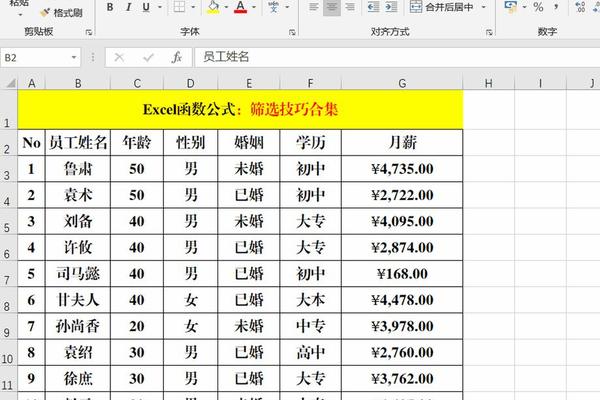Click Merge and Center (合并后居中)
Screen dimensions: 600x400
click(442, 7)
